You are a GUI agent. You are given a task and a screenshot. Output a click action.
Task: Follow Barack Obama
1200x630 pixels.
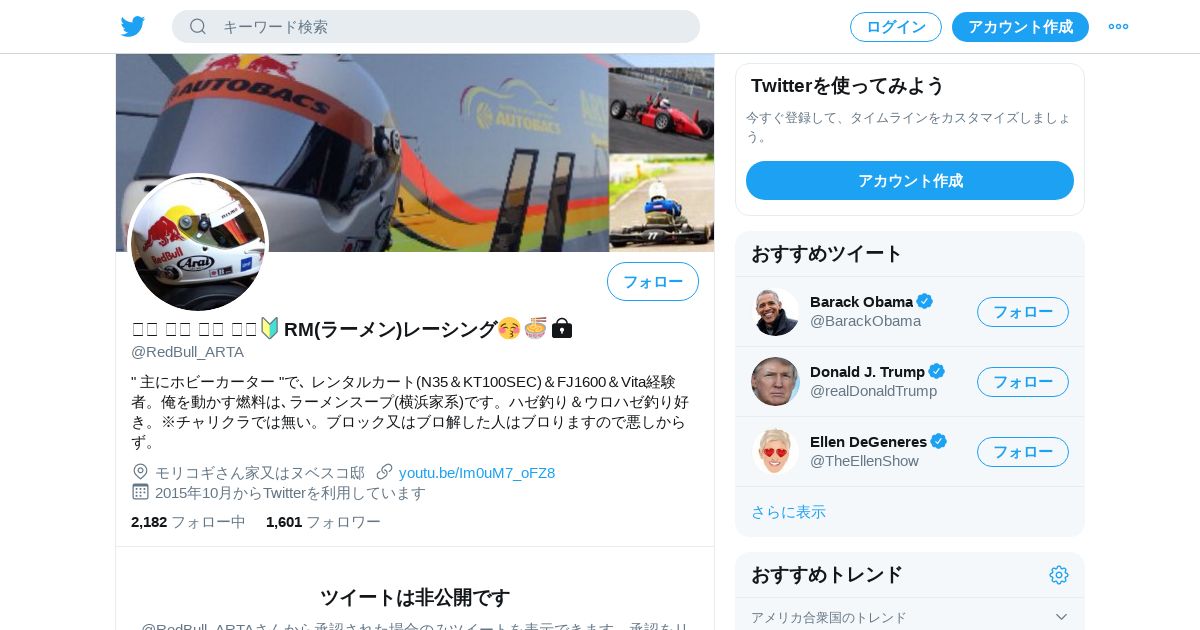click(x=1023, y=312)
